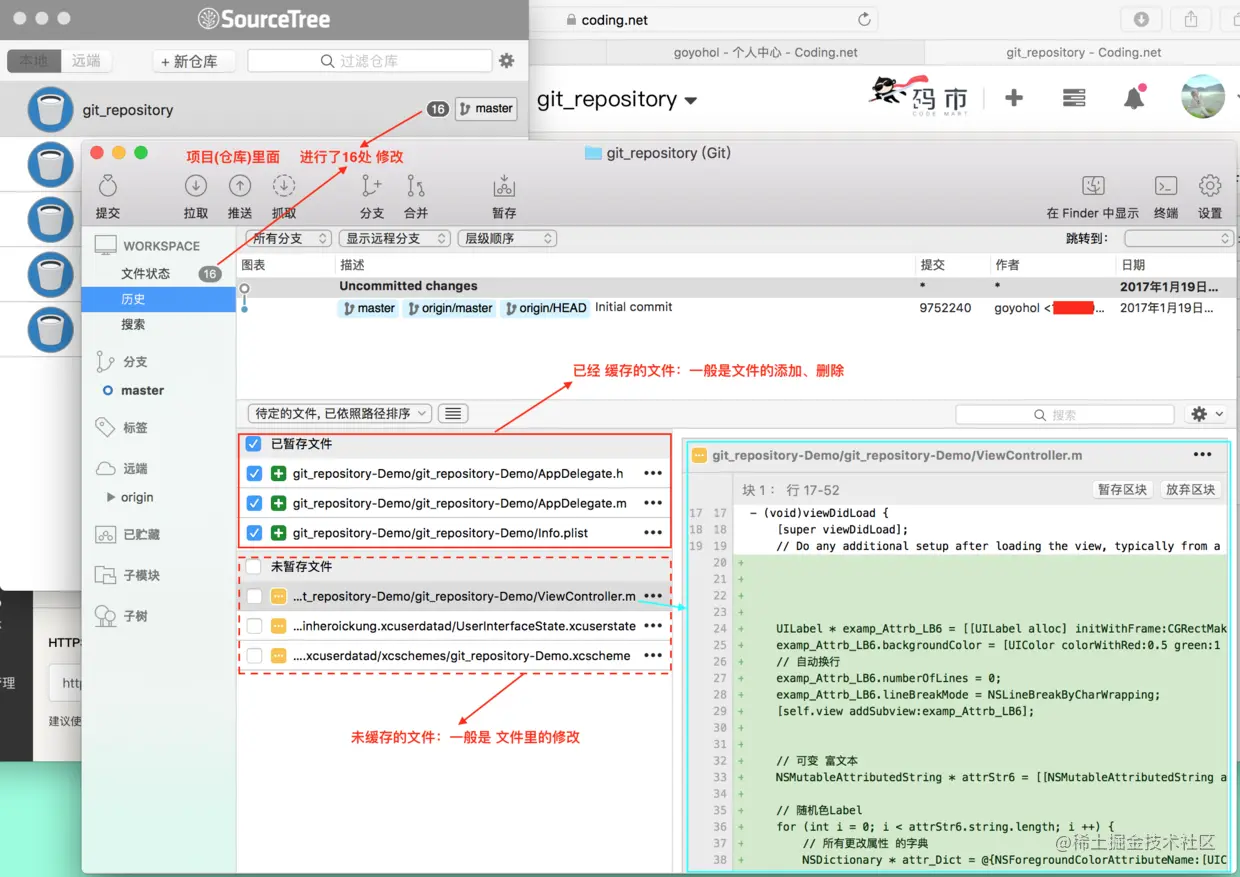
Task: Switch to the 远端 tab in SourceTree browser
Action: point(86,61)
